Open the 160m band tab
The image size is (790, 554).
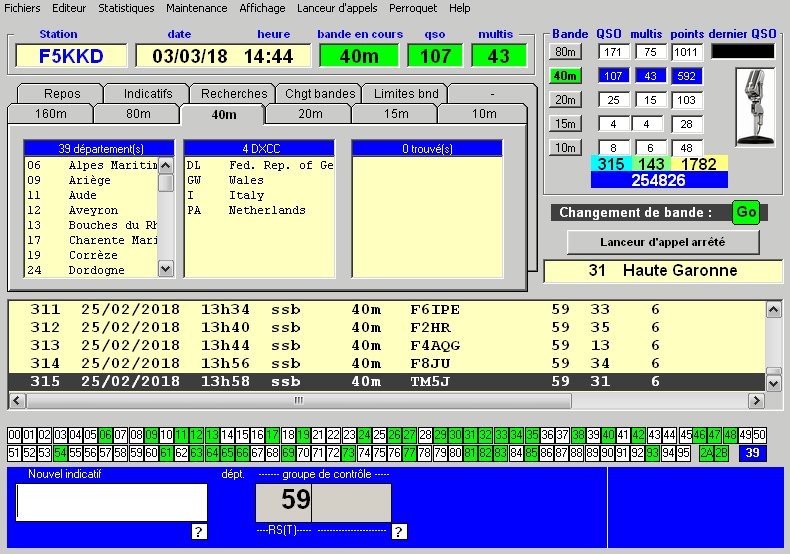51,114
